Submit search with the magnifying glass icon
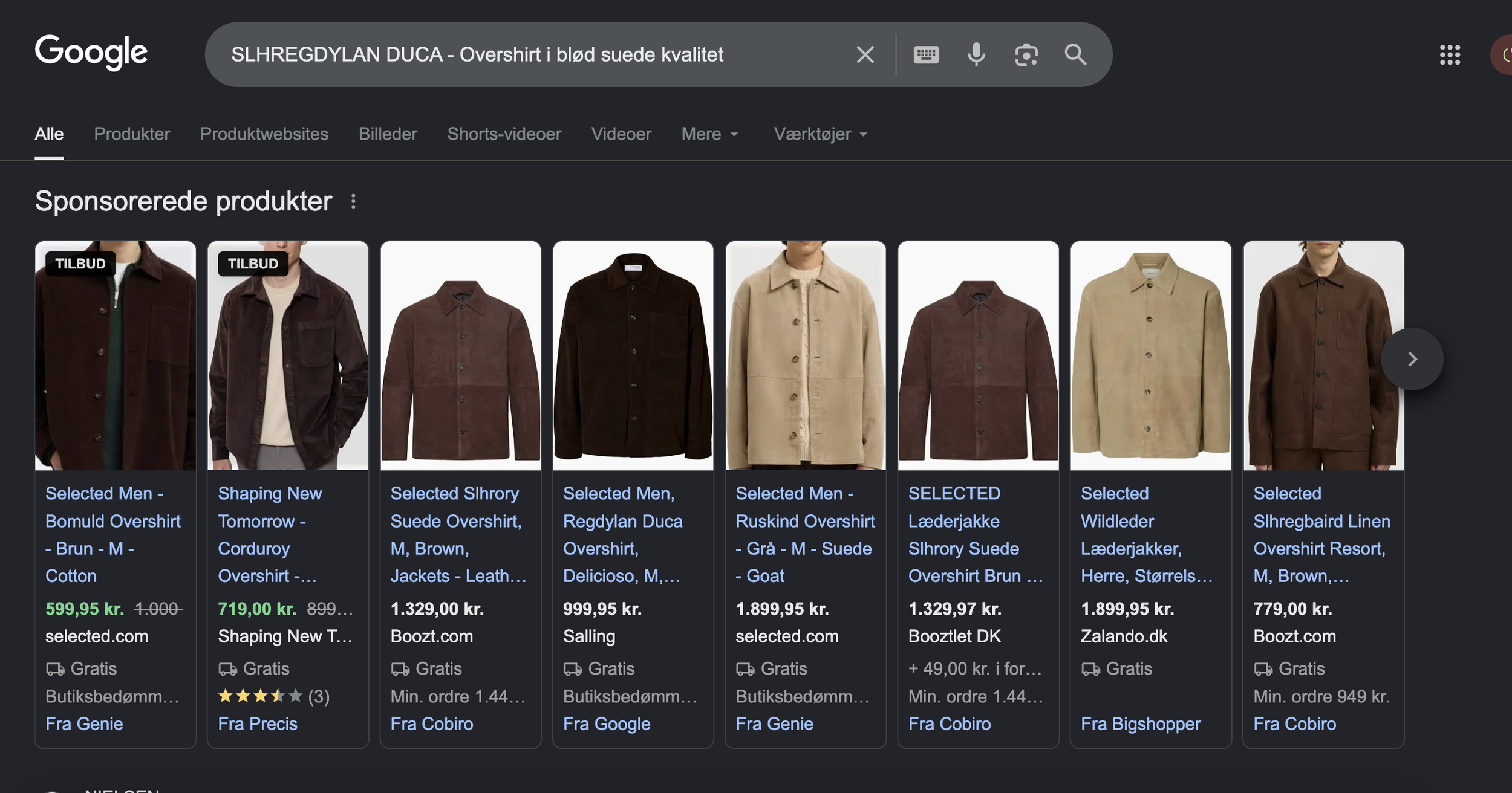The width and height of the screenshot is (1512, 793). coord(1075,55)
